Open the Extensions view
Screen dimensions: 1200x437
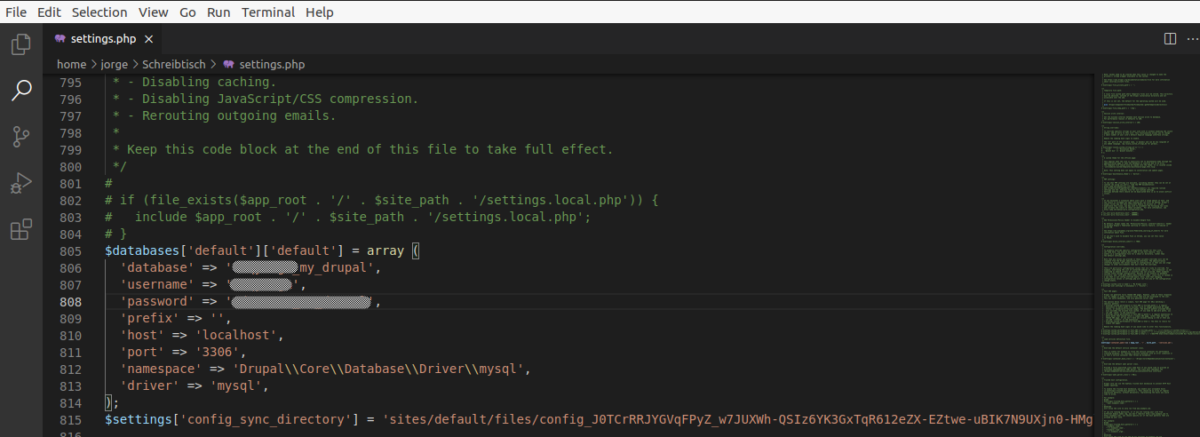[x=21, y=230]
